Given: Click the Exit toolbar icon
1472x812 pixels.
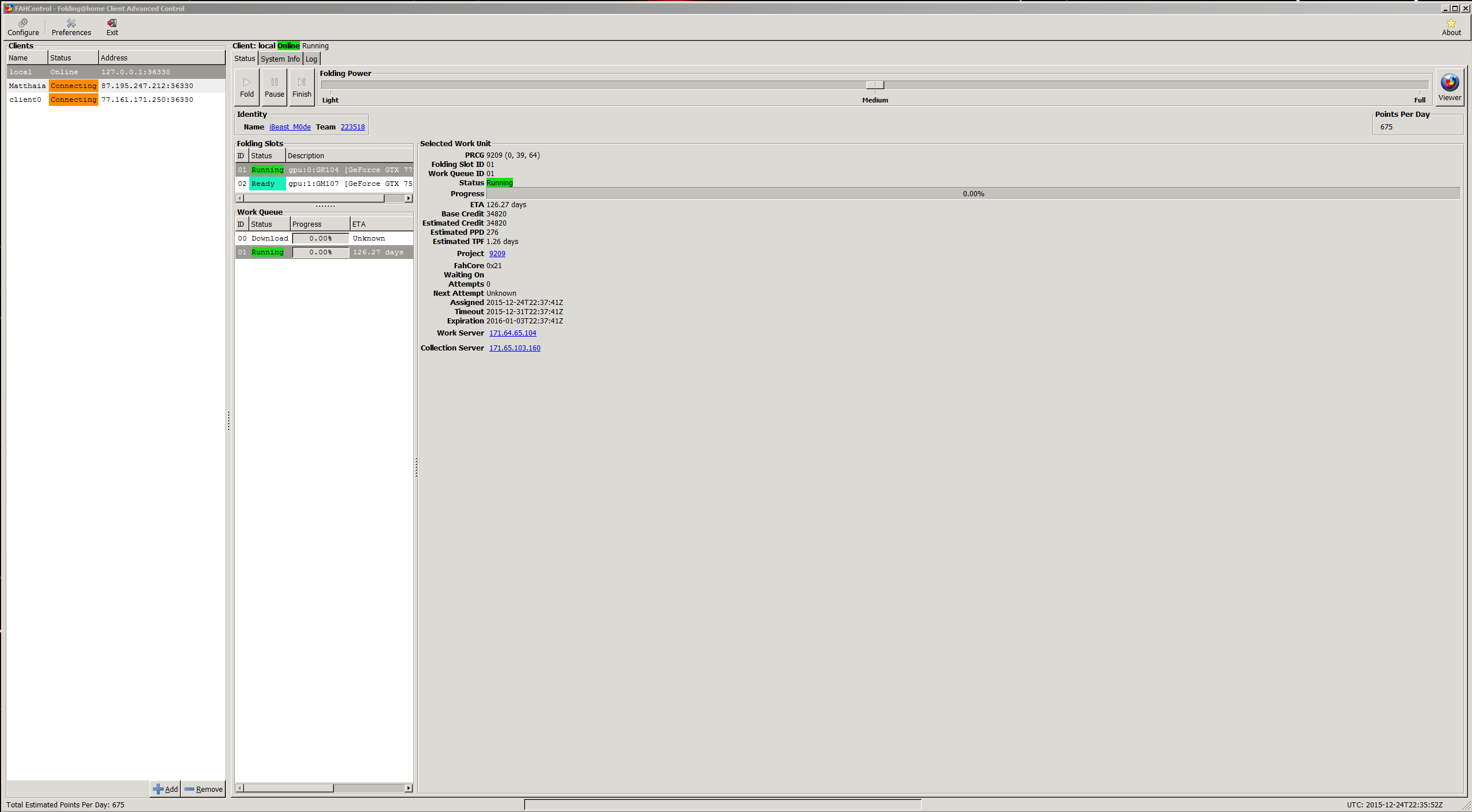Looking at the screenshot, I should (112, 26).
